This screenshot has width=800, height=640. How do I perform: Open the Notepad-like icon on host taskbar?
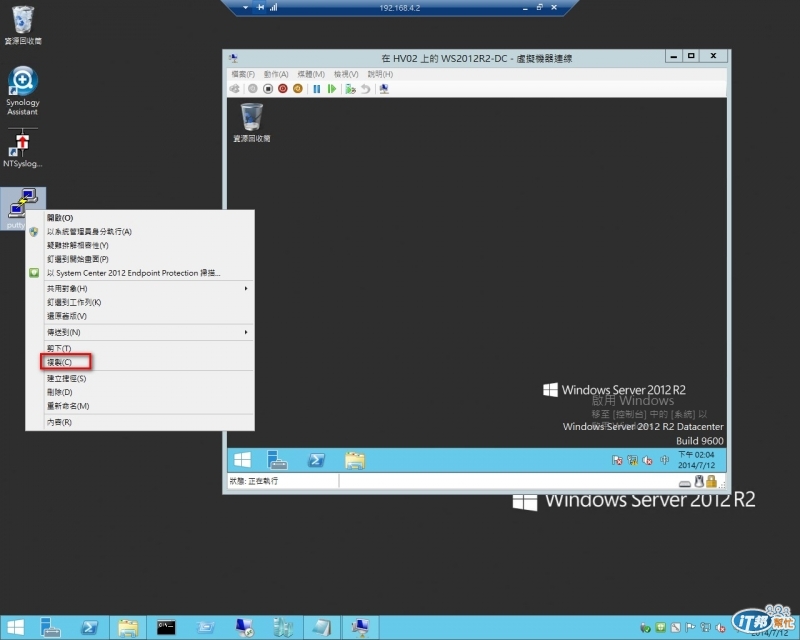[321, 627]
